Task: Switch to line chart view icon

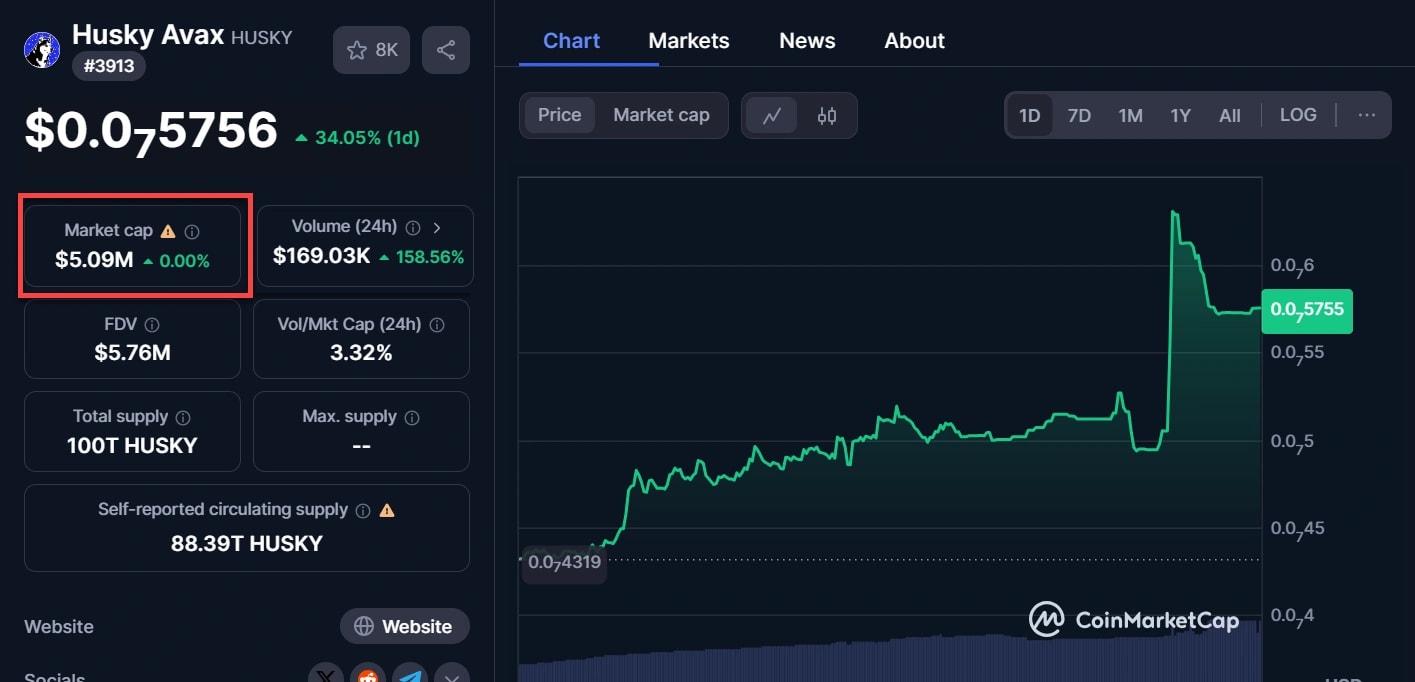Action: click(x=772, y=115)
